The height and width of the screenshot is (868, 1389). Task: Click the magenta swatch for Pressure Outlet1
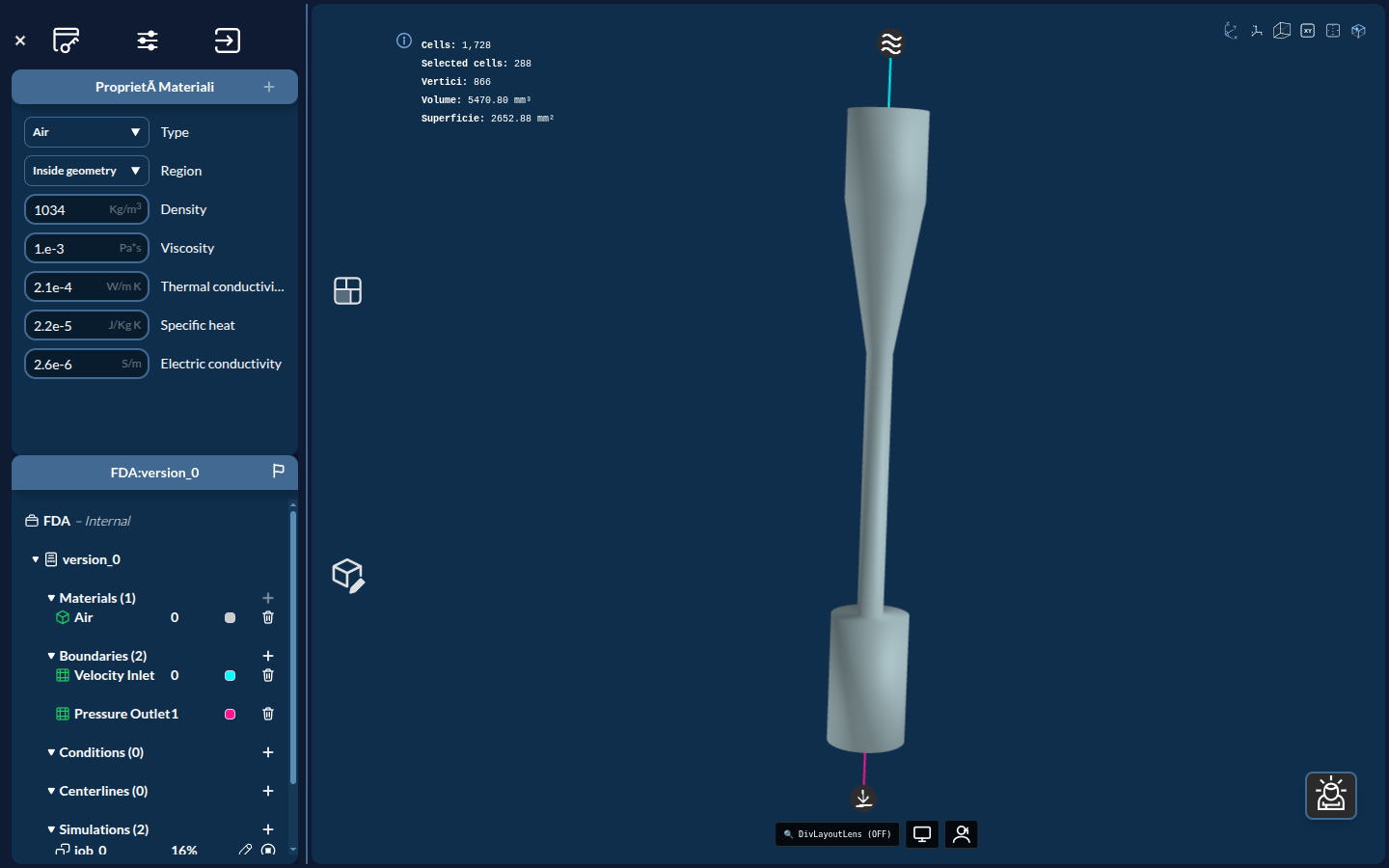coord(230,715)
